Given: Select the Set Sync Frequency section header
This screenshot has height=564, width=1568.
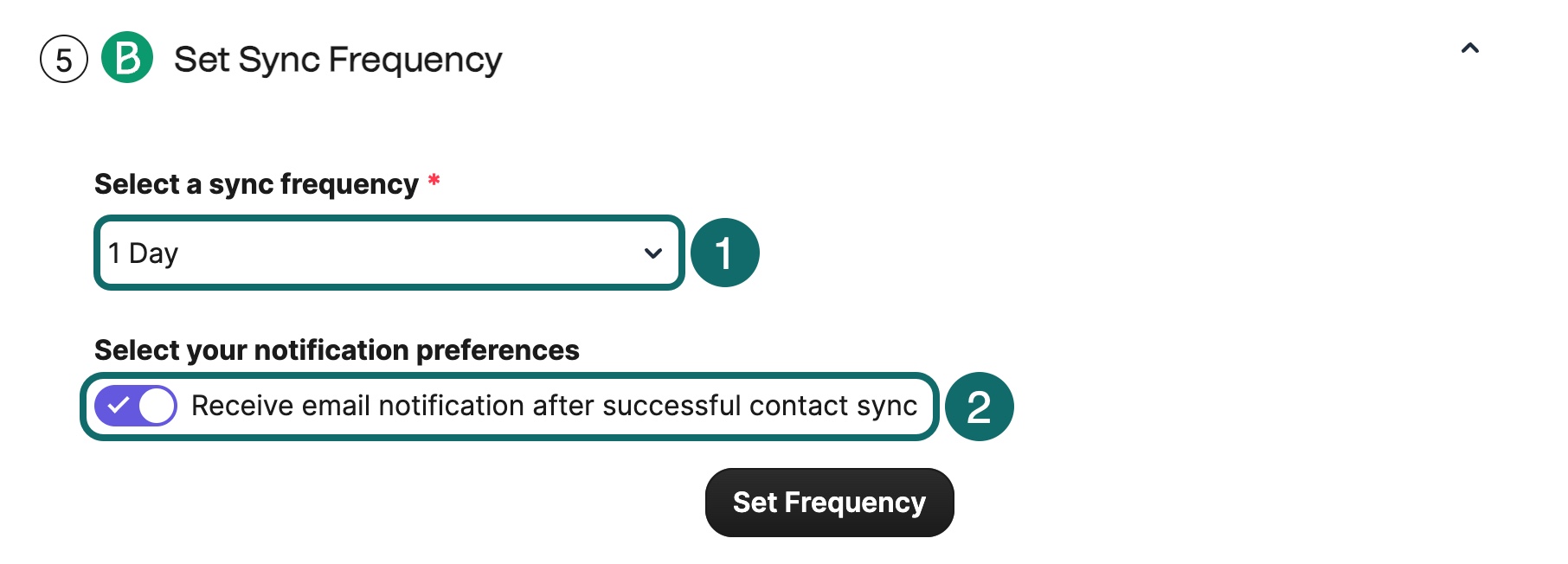Looking at the screenshot, I should [337, 59].
